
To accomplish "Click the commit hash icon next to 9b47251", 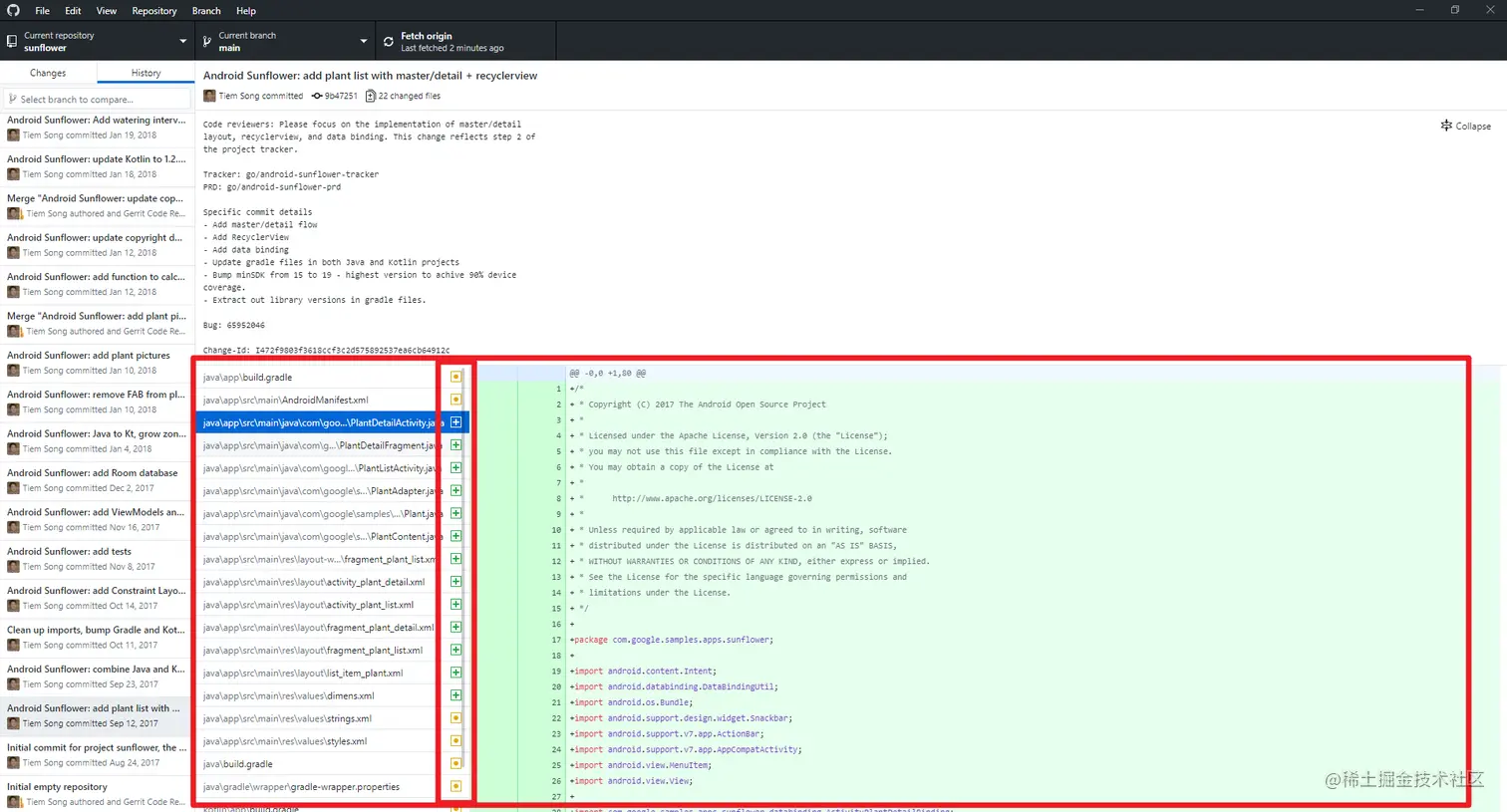I will [317, 96].
